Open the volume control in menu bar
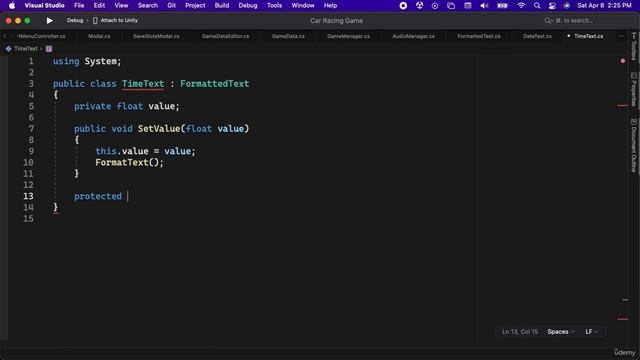The image size is (640, 360). 484,5
